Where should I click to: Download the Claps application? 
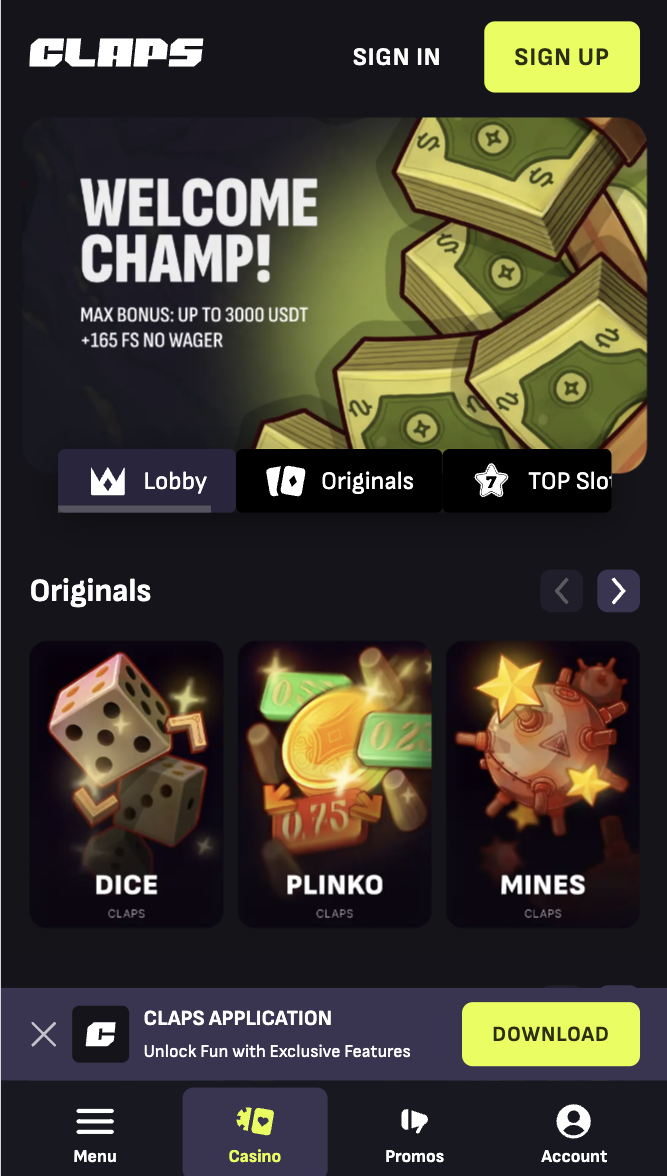tap(551, 1034)
